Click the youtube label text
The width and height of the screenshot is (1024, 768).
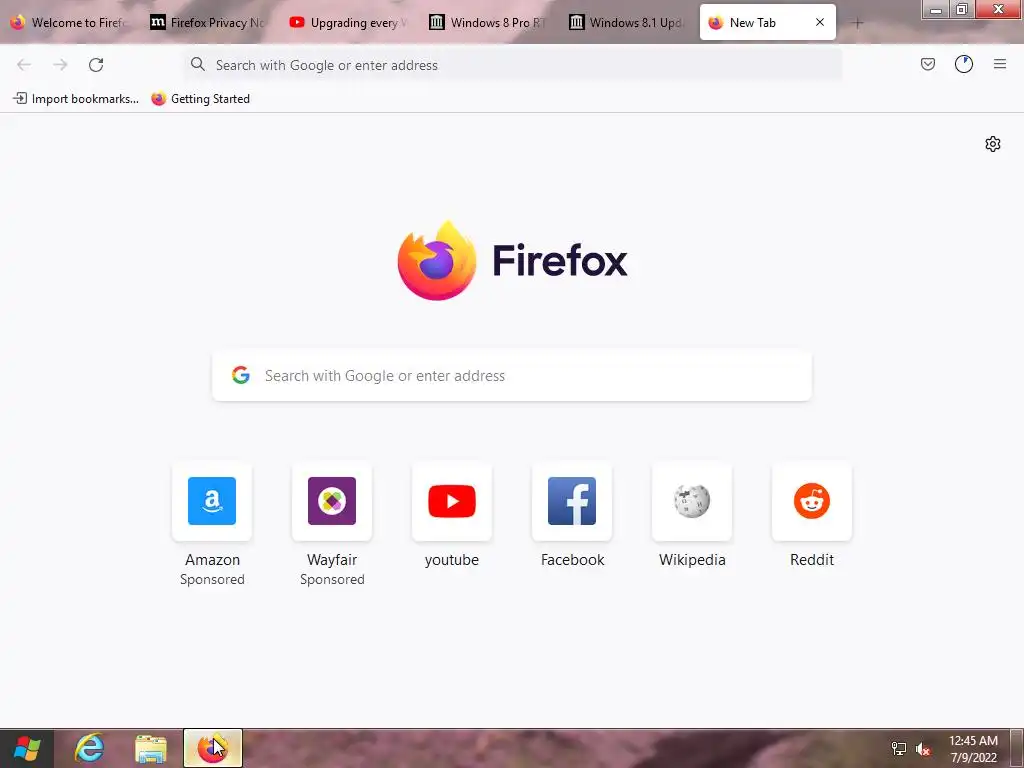coord(452,560)
